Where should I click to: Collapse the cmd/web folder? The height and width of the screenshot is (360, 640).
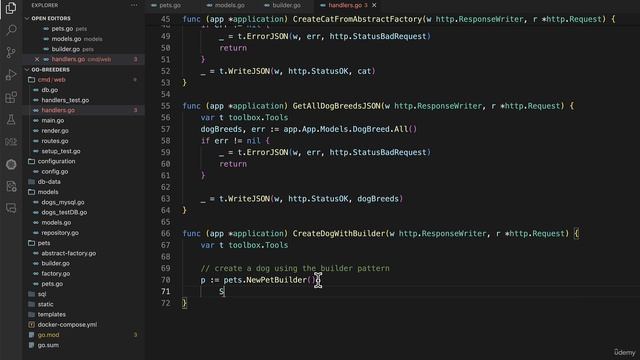[x=51, y=80]
